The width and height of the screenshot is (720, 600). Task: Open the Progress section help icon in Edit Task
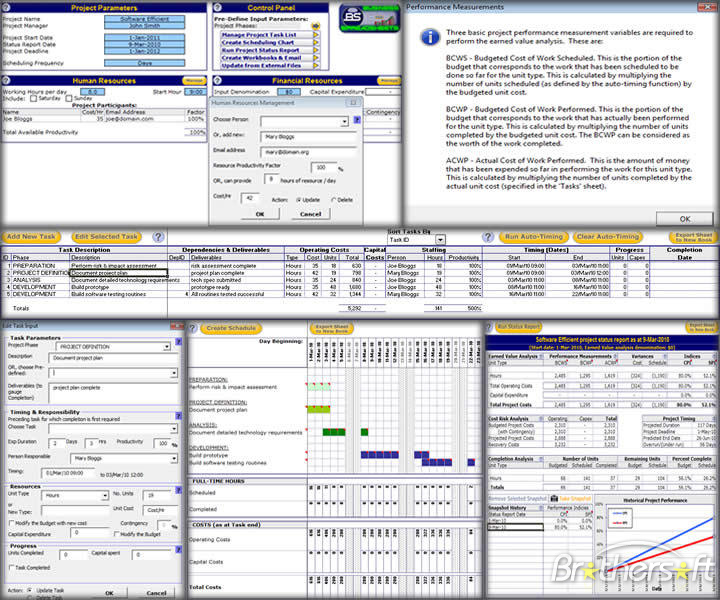coord(179,550)
